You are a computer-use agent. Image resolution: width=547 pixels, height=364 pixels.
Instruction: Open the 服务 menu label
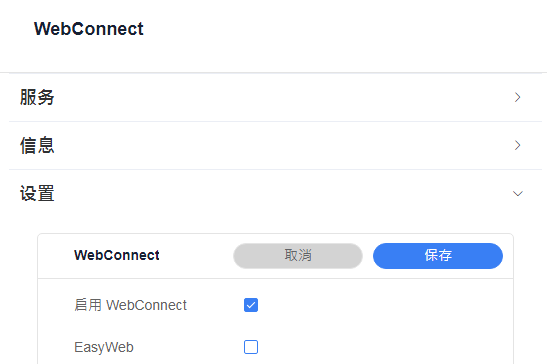point(37,97)
